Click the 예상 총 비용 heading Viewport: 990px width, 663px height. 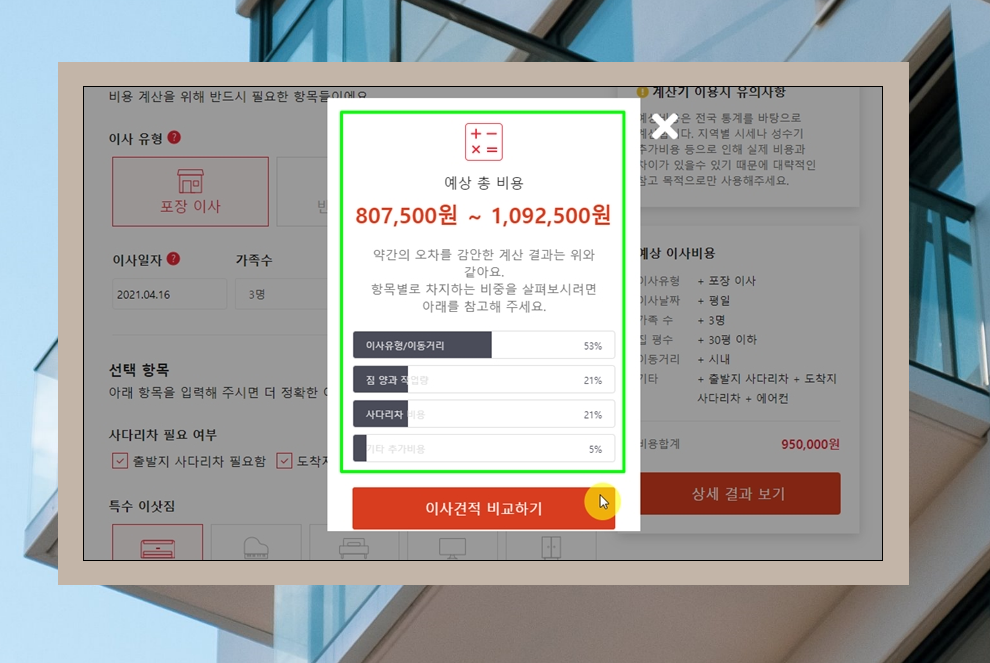484,183
